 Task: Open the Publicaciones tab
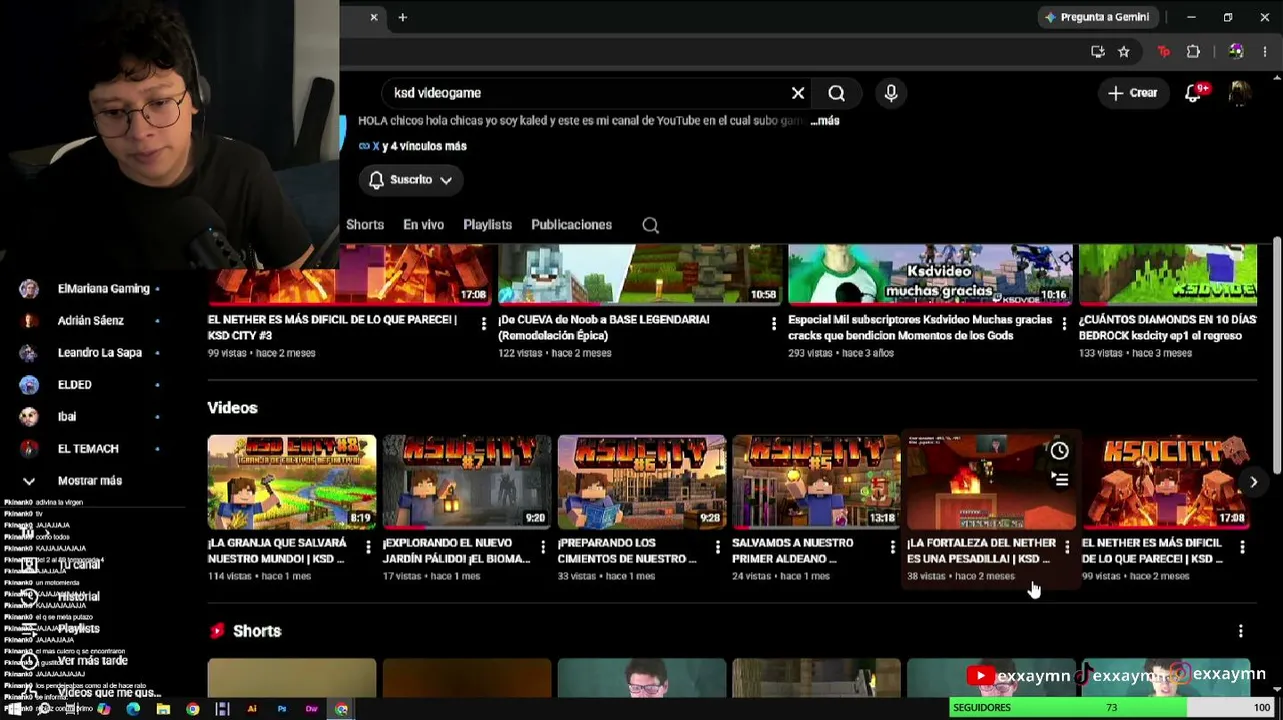[x=571, y=225]
